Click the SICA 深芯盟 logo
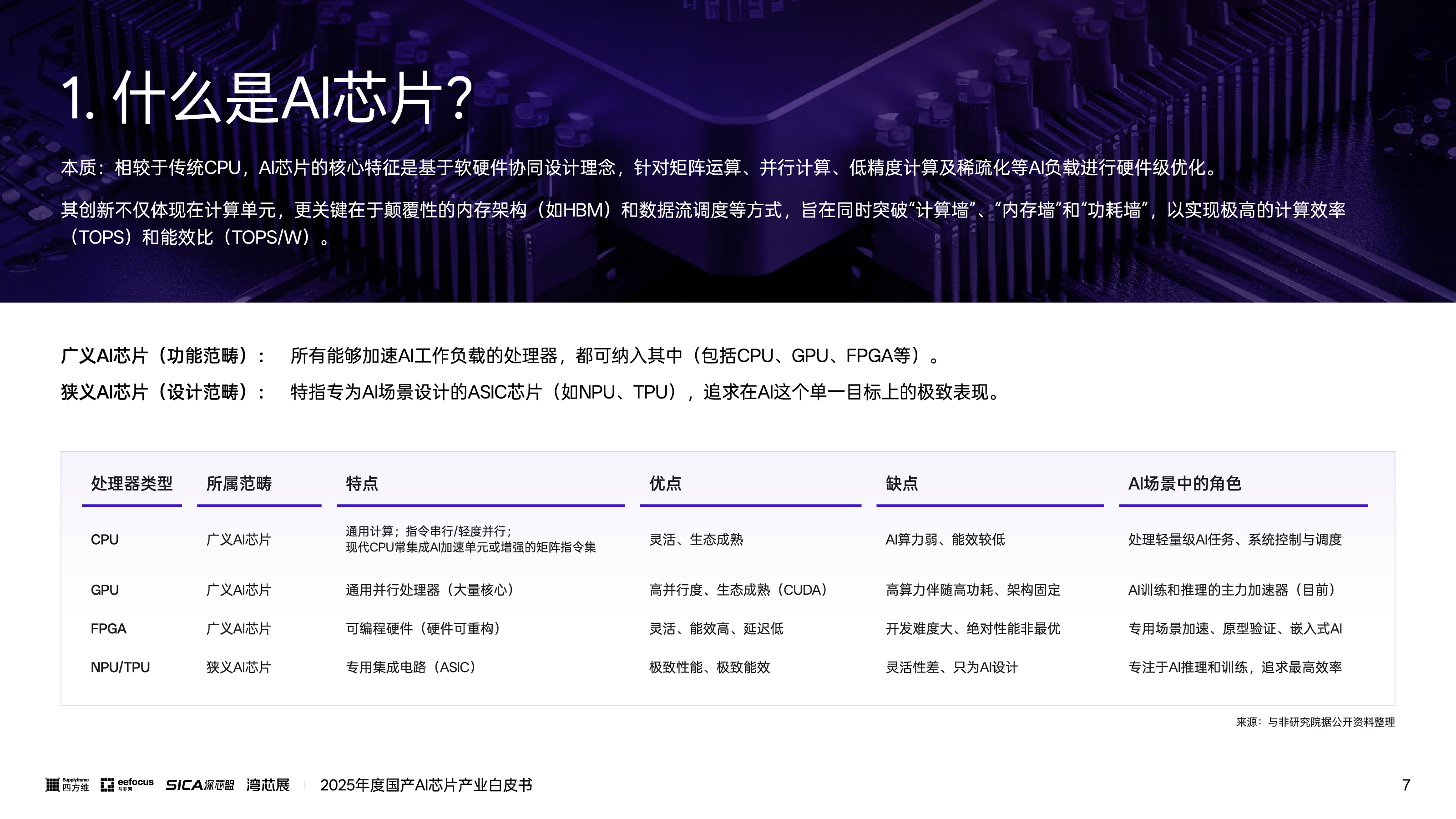 pyautogui.click(x=200, y=784)
